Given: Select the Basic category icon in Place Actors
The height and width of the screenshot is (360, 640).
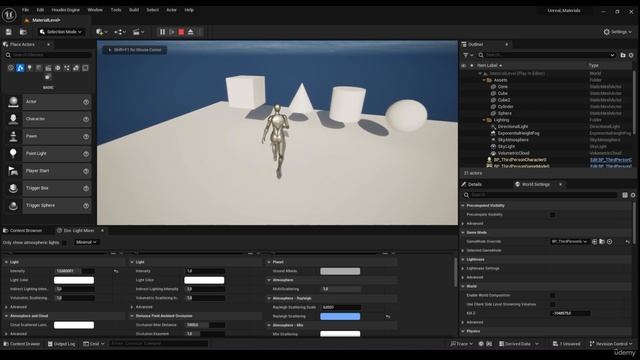Looking at the screenshot, I should [x=20, y=68].
